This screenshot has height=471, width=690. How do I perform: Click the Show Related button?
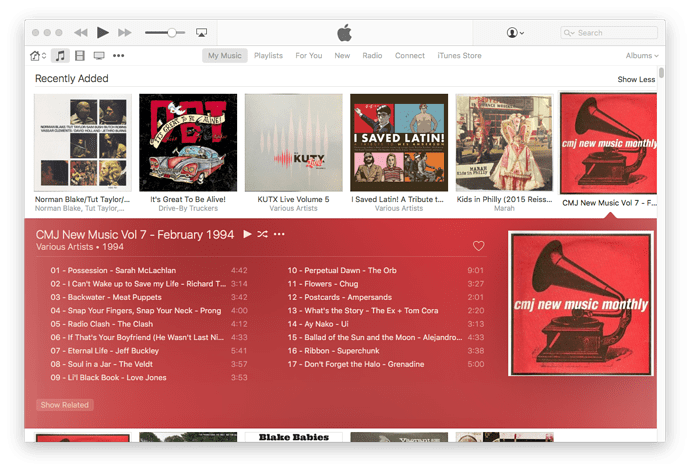65,405
